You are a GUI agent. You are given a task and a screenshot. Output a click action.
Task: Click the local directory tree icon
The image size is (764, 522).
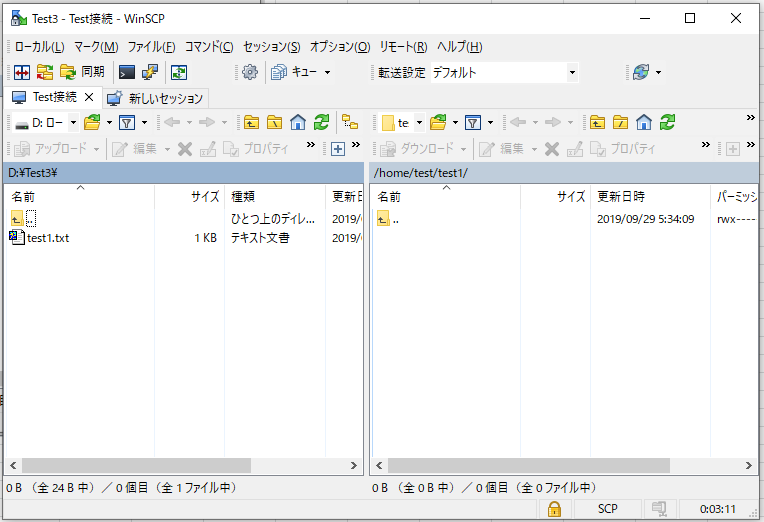tap(350, 122)
